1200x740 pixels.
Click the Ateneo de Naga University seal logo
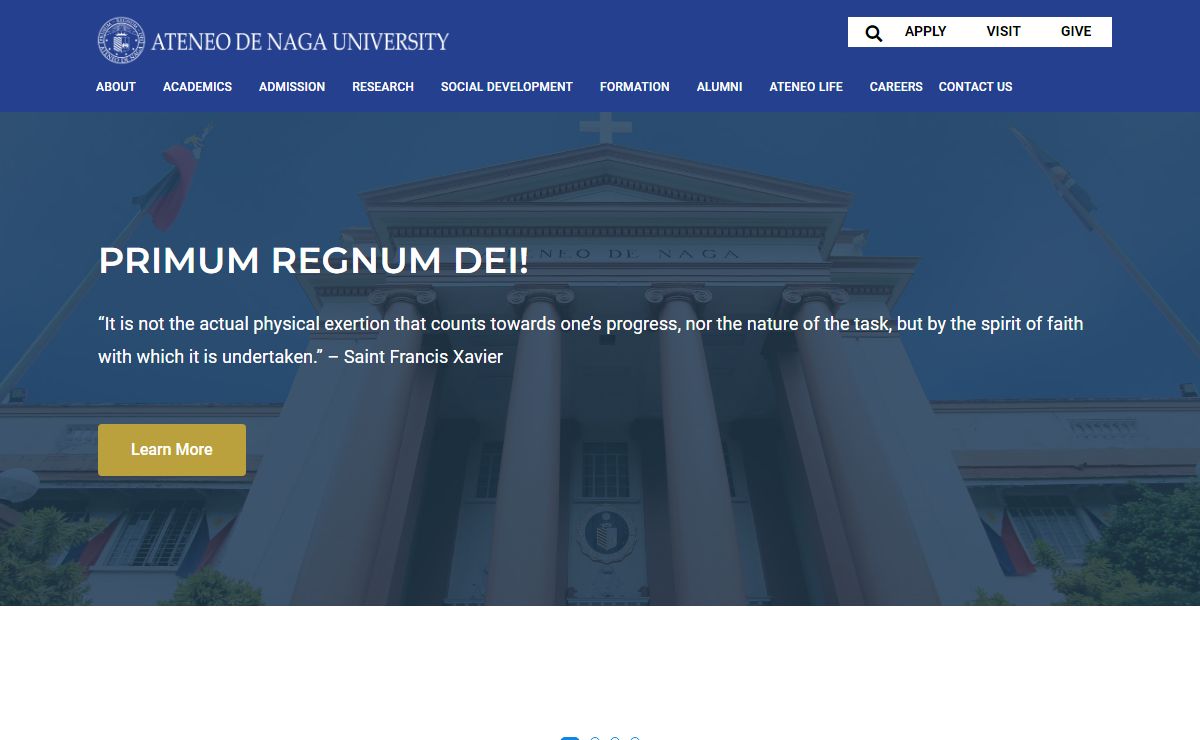(x=121, y=41)
